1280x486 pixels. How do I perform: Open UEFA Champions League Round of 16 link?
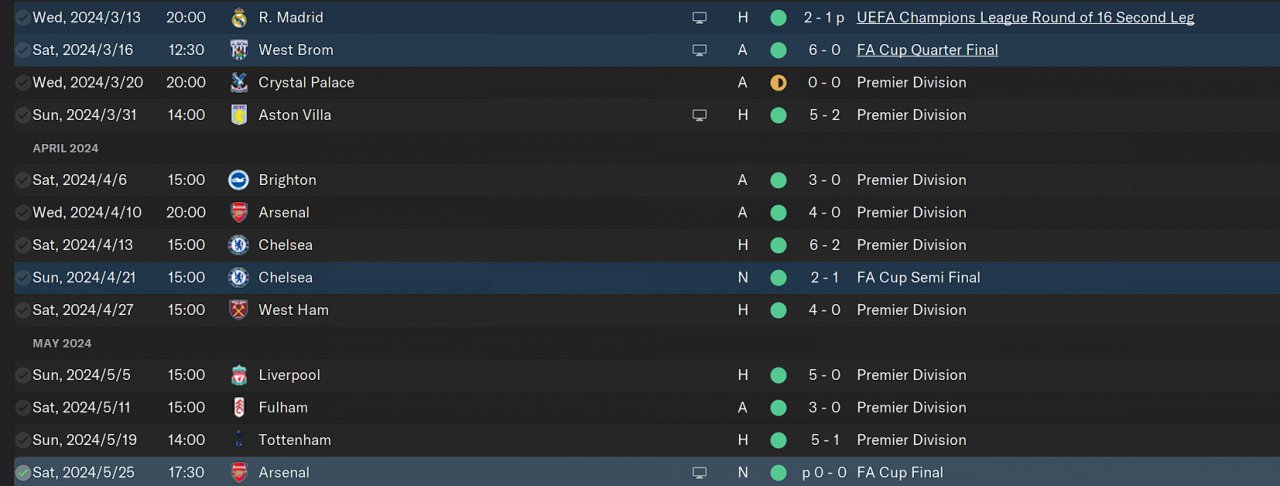pos(1025,18)
